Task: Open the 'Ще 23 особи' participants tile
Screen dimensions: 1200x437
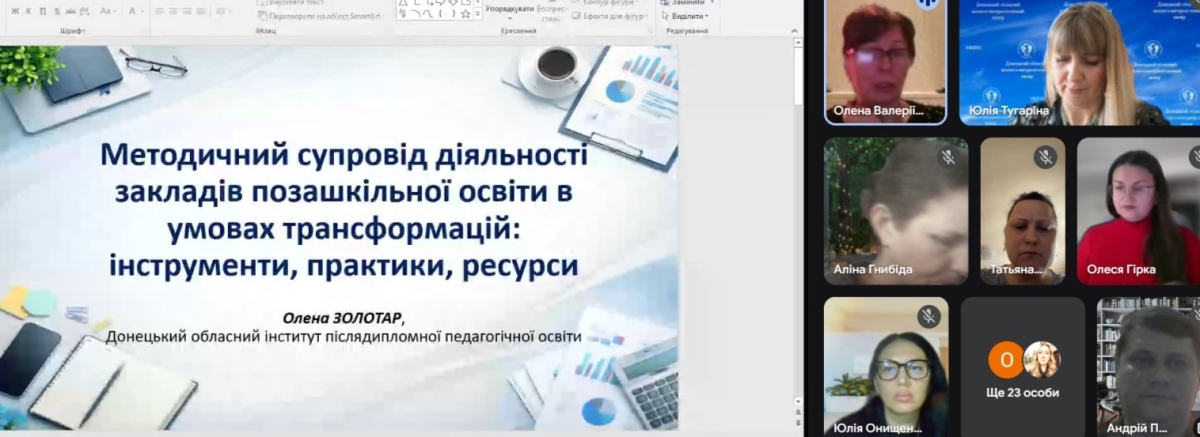Action: tap(1023, 367)
